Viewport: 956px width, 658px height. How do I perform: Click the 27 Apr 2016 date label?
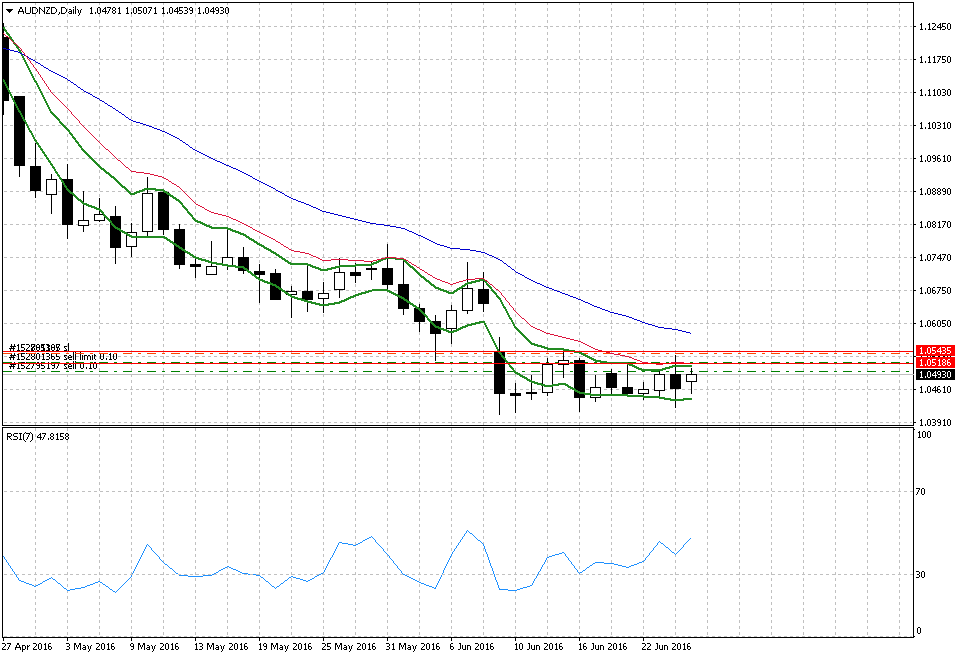click(27, 646)
